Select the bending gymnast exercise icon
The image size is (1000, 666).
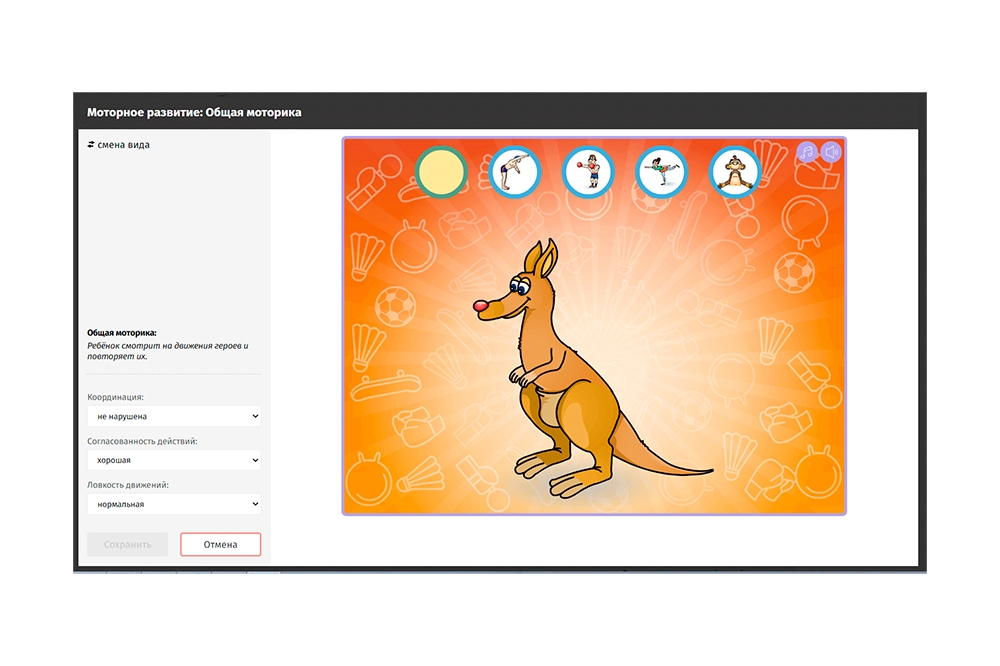pyautogui.click(x=514, y=172)
